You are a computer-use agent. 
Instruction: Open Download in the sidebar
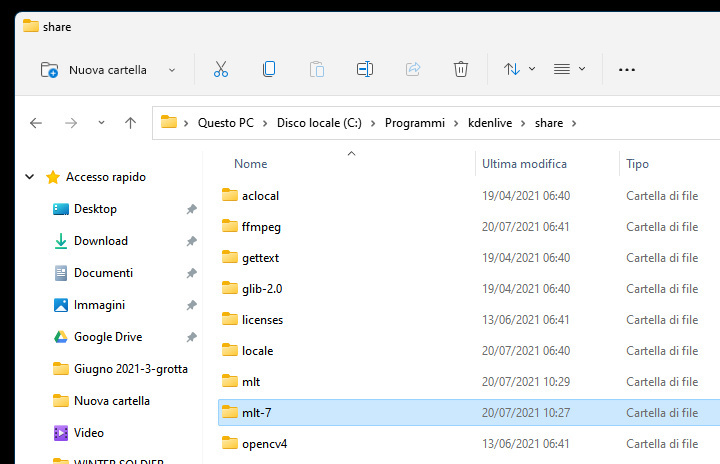pyautogui.click(x=101, y=241)
